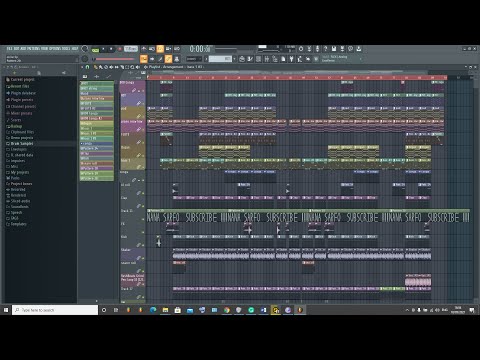Screen dimensions: 480x360
Task: Open the TOOLS menu
Action: [66, 49]
